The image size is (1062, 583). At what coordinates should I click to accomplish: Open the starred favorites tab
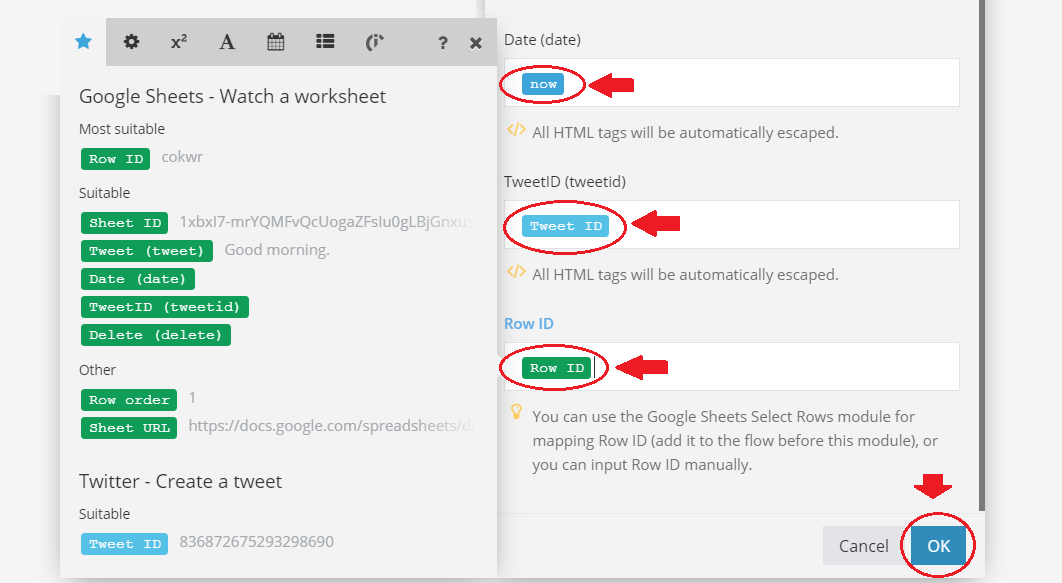coord(83,42)
